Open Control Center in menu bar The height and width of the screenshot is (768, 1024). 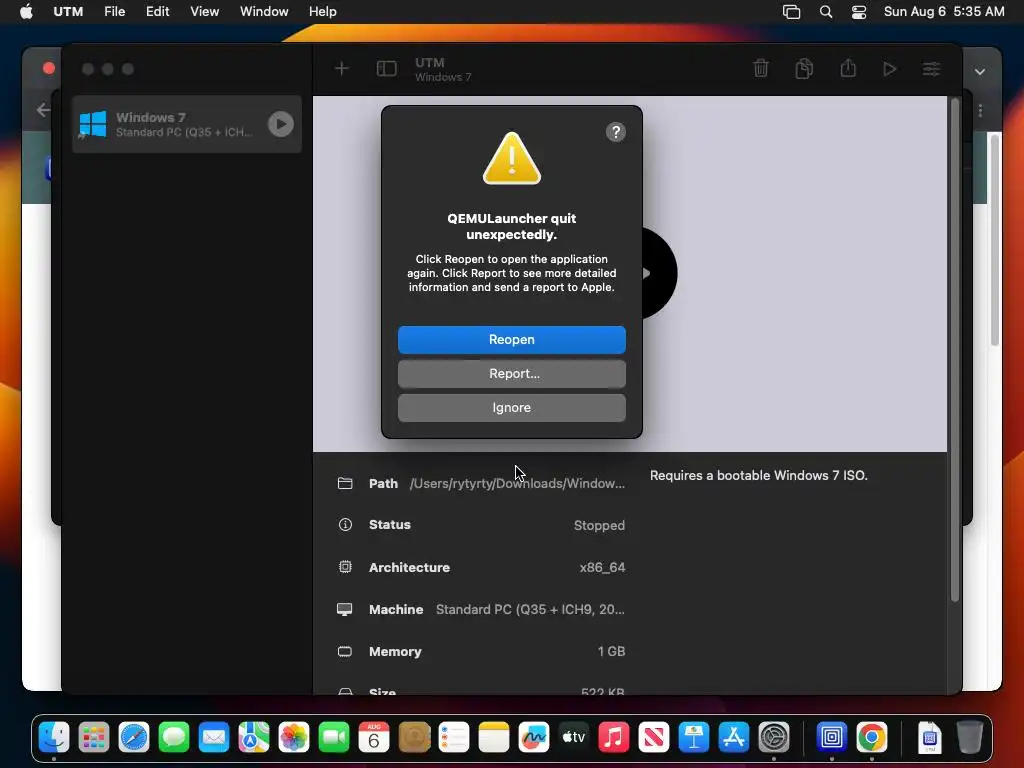point(859,12)
